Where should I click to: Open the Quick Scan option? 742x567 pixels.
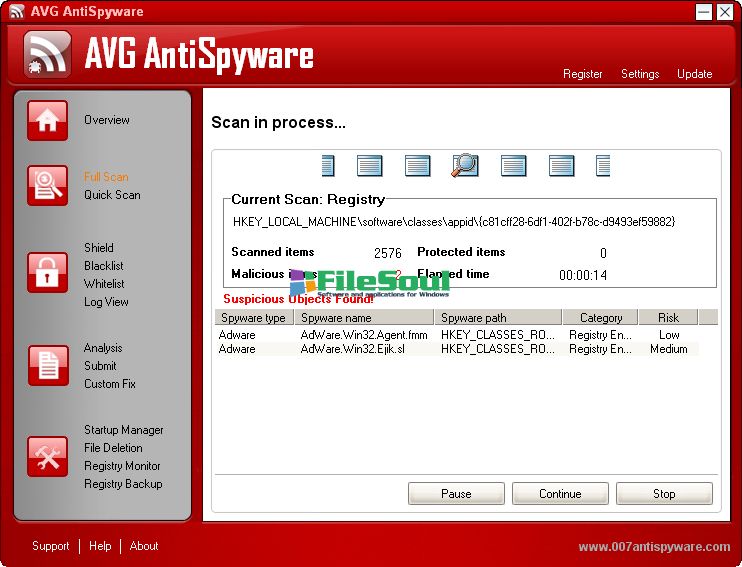coord(112,195)
